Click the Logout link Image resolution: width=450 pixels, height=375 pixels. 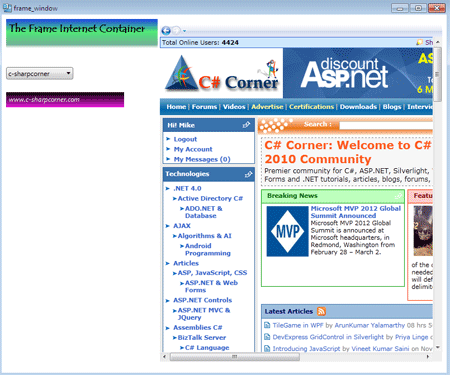(185, 139)
